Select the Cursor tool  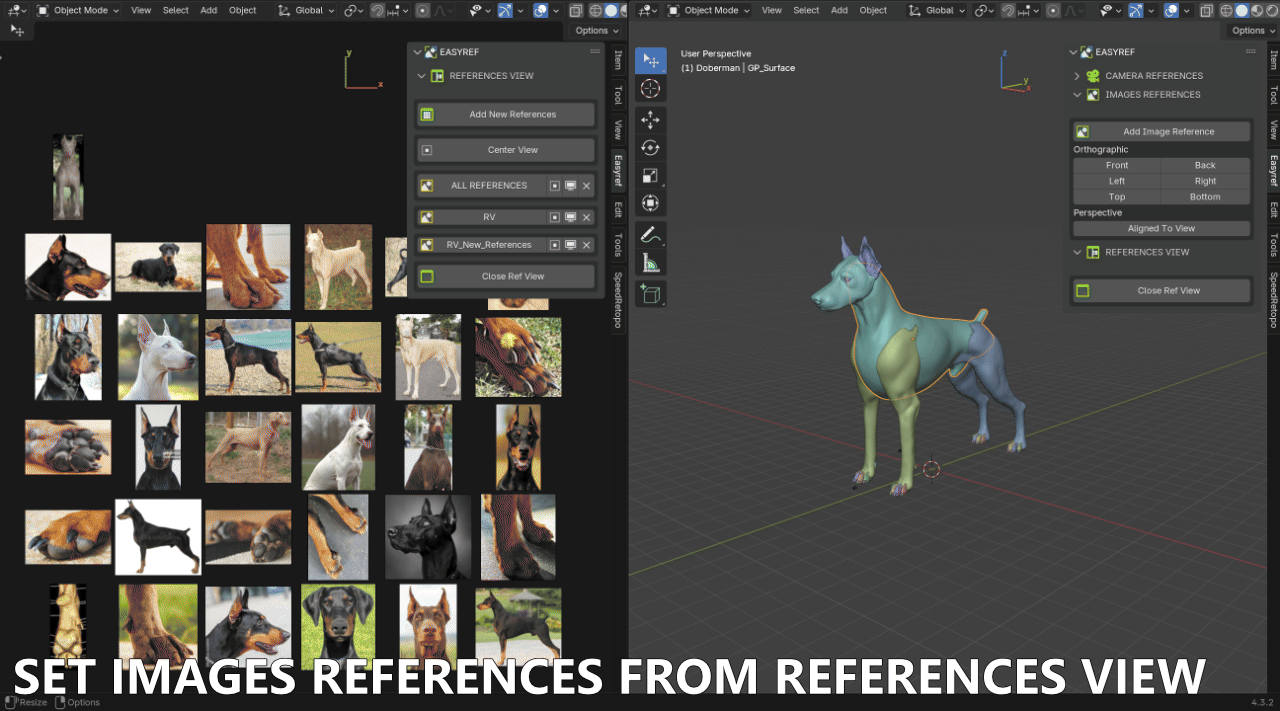[x=651, y=88]
